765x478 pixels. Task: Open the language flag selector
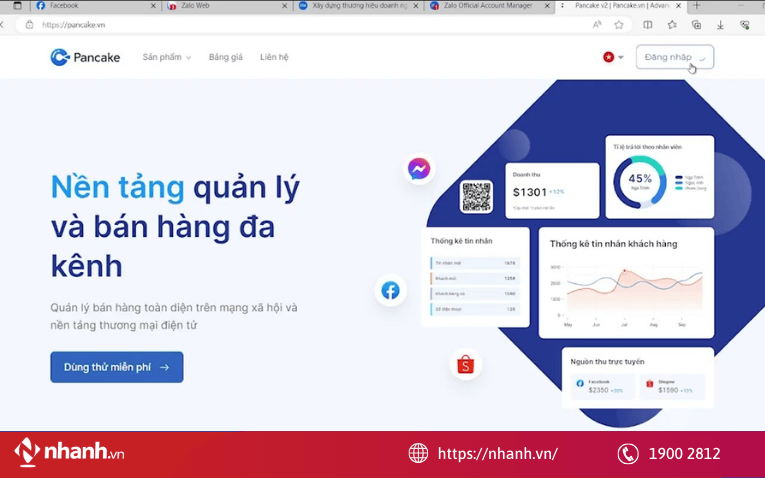pyautogui.click(x=613, y=57)
